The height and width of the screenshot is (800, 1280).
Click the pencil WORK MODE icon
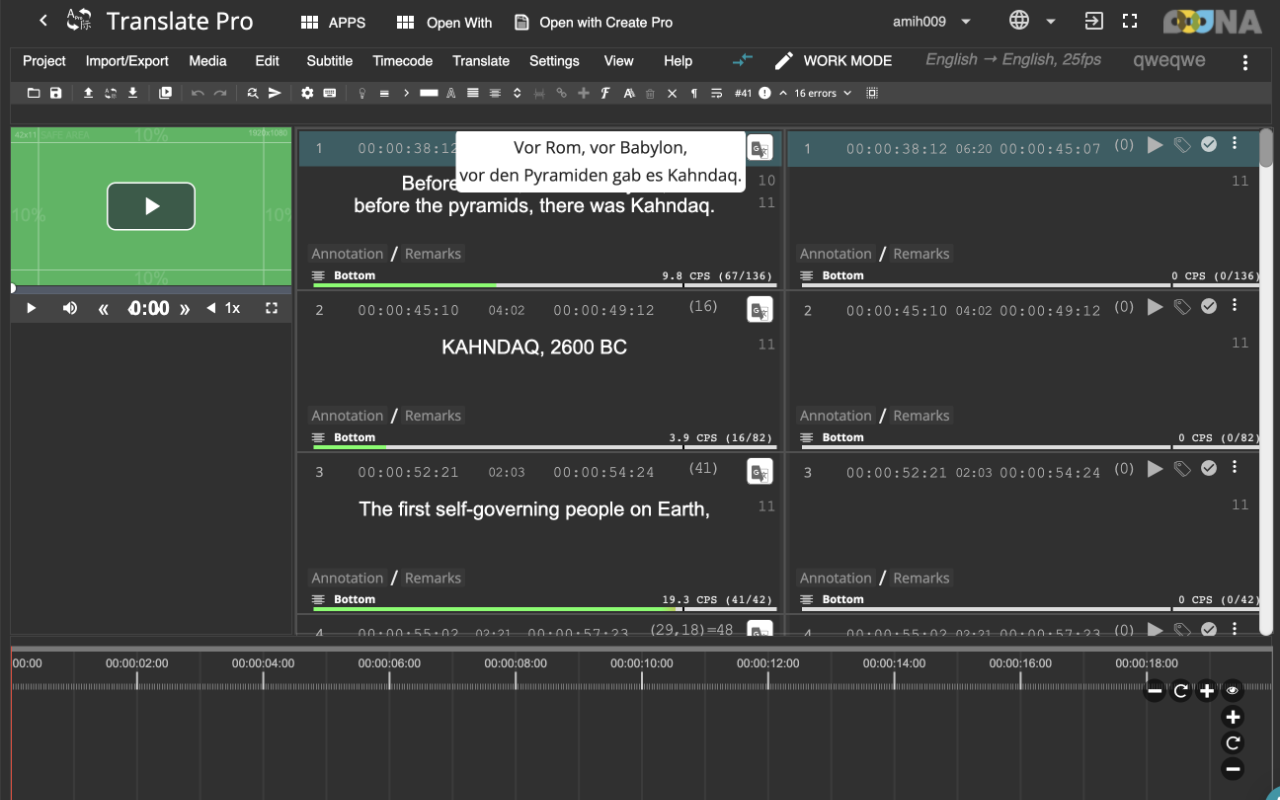pos(784,61)
